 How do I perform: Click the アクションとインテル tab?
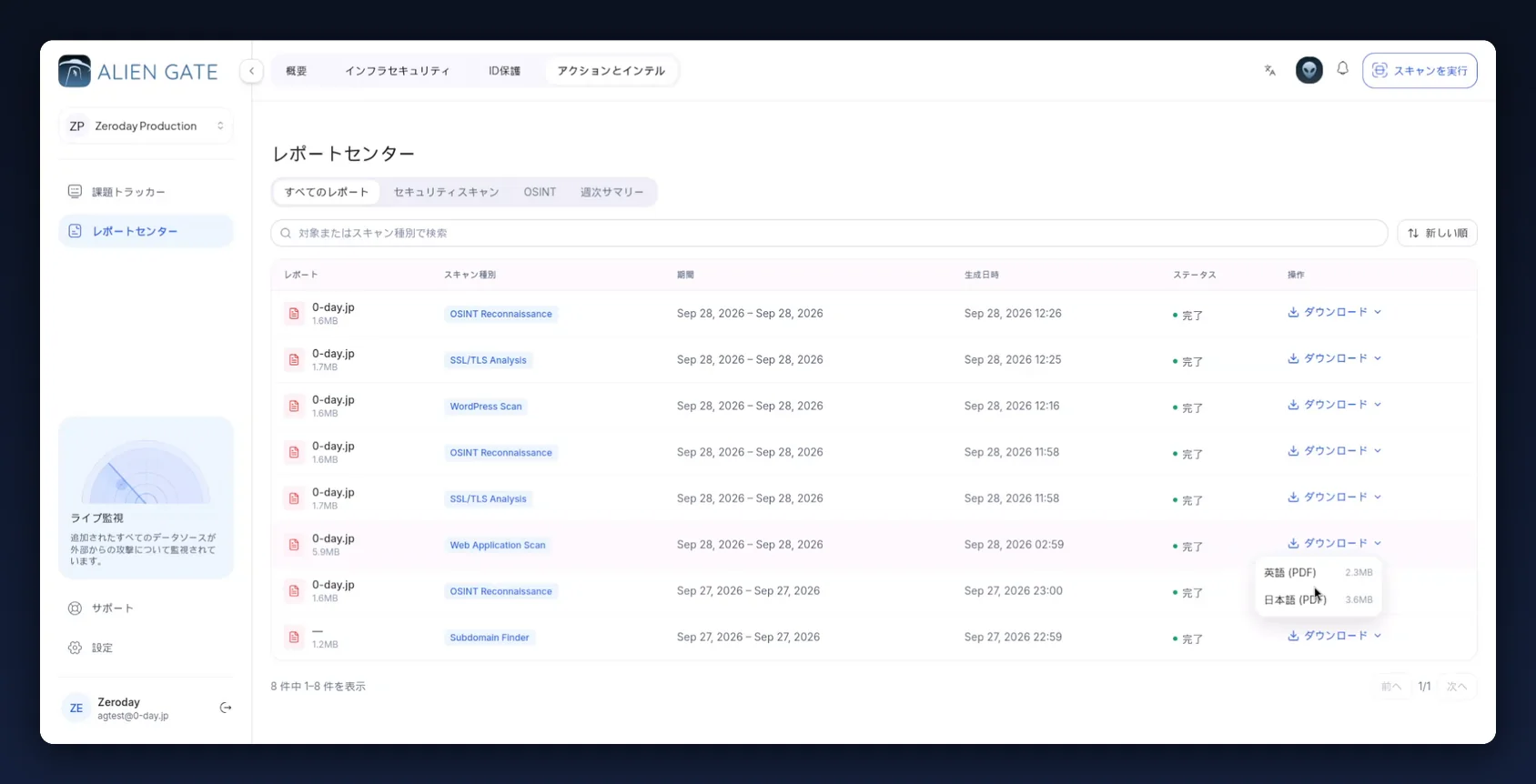click(x=611, y=71)
